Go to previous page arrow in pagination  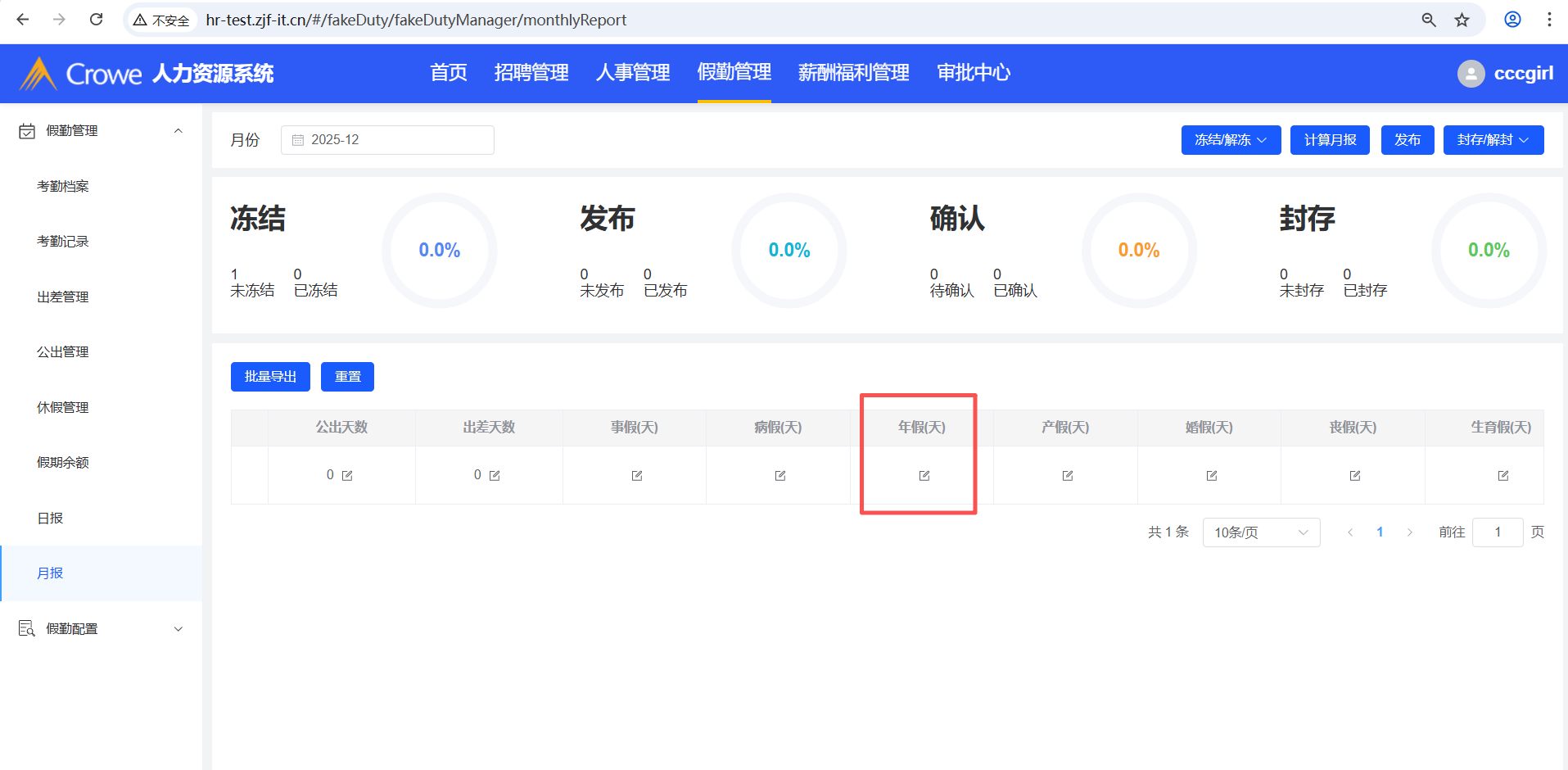click(1350, 532)
